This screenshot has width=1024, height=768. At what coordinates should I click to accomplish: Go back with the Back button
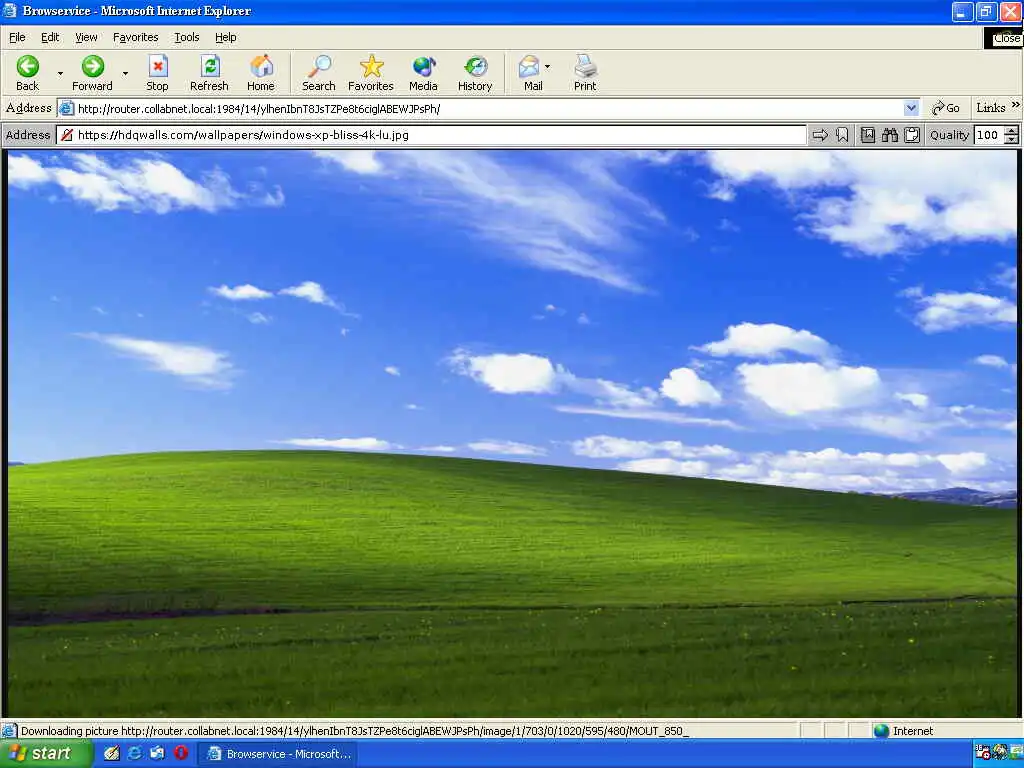coord(27,72)
